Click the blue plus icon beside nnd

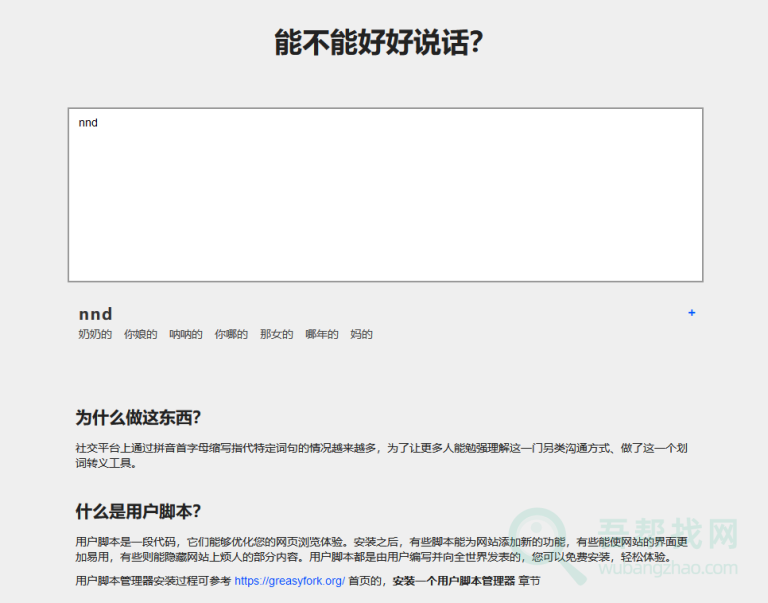tap(691, 313)
